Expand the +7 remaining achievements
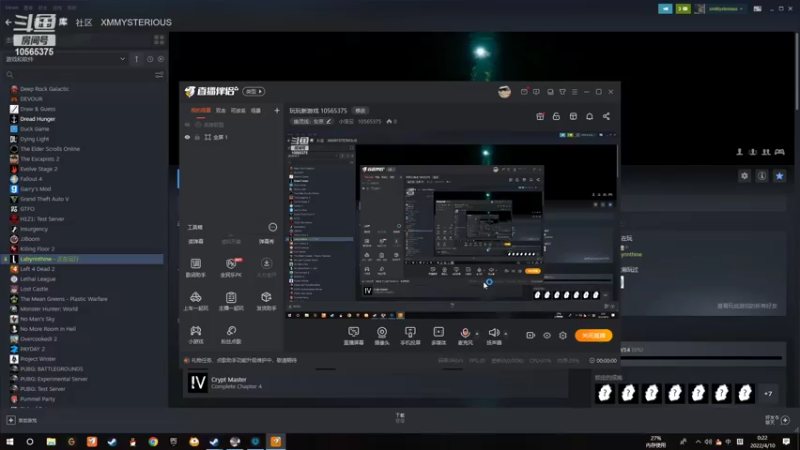The image size is (800, 450). (x=768, y=393)
